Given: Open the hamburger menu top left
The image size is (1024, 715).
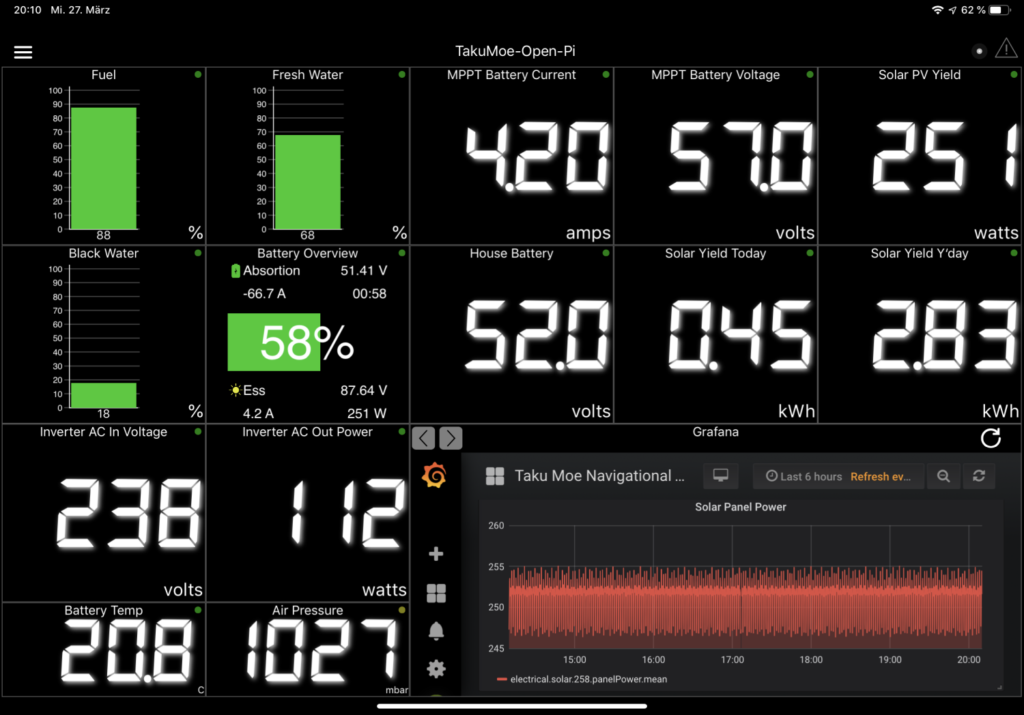Looking at the screenshot, I should (x=23, y=51).
